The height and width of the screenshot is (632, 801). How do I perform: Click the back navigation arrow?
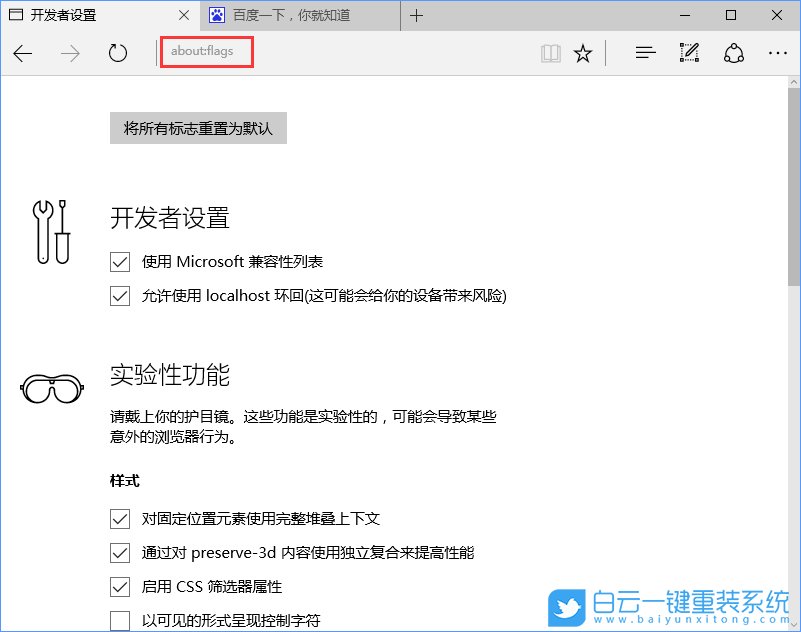coord(23,53)
